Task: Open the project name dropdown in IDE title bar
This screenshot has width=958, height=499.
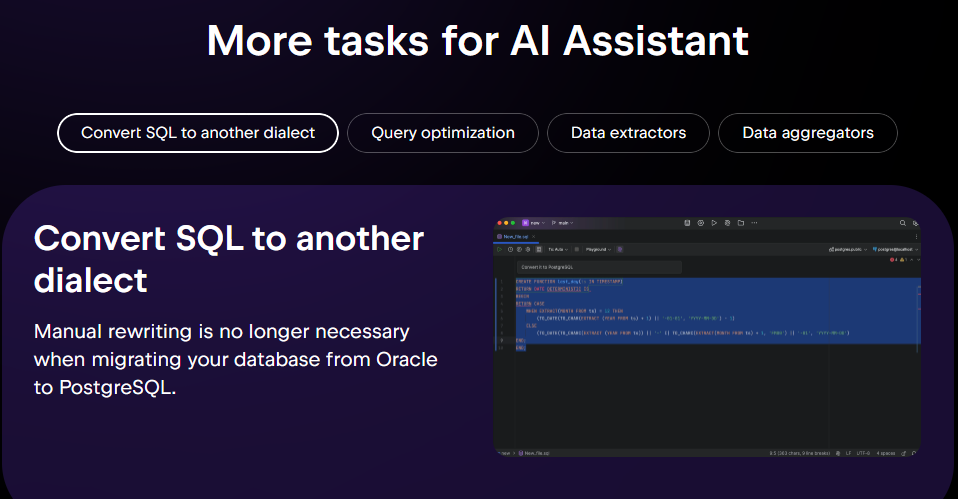Action: pyautogui.click(x=533, y=223)
